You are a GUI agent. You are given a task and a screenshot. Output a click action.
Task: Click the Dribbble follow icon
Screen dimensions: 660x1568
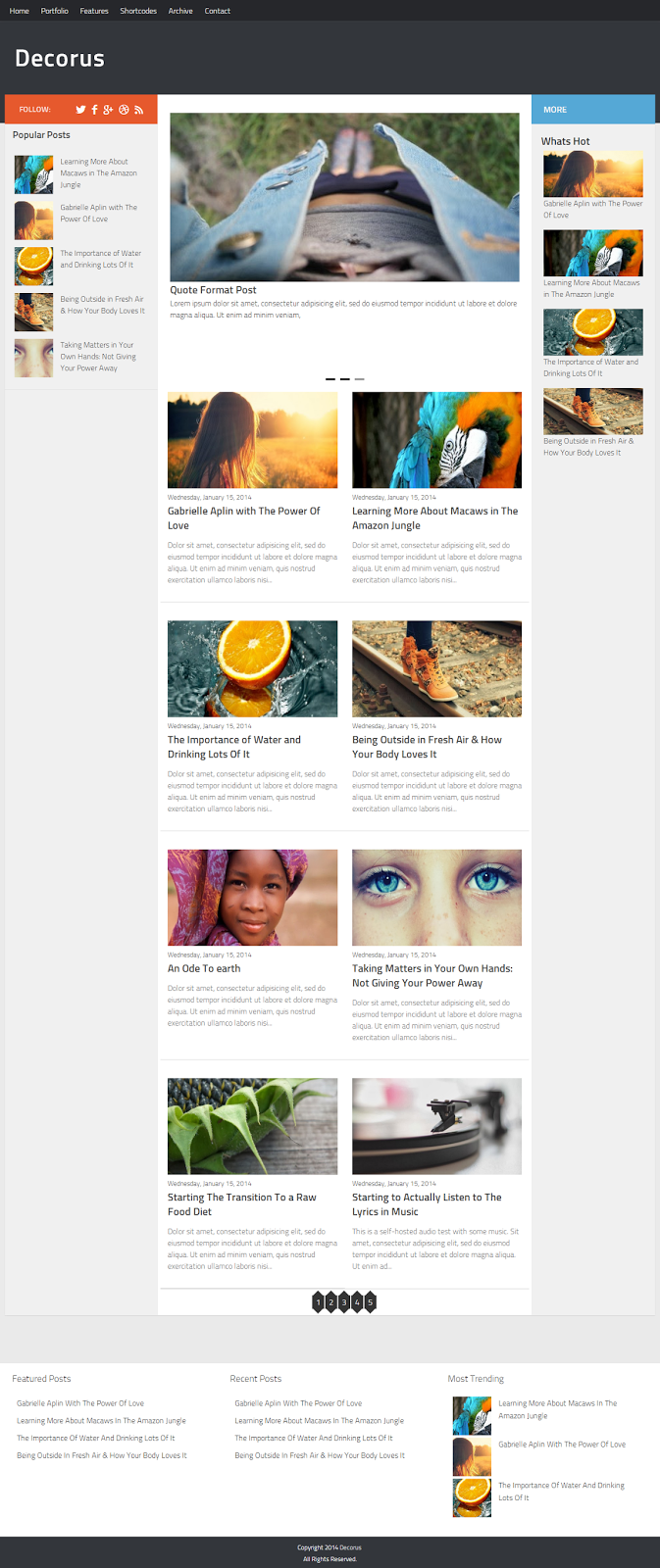tap(124, 110)
